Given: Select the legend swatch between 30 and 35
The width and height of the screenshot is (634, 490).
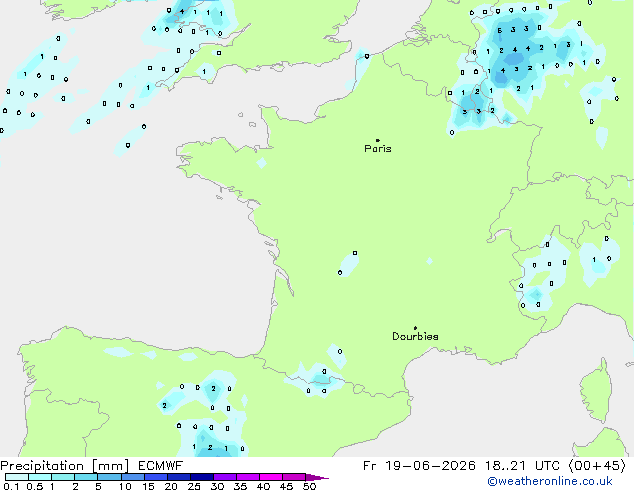Looking at the screenshot, I should (225, 477).
